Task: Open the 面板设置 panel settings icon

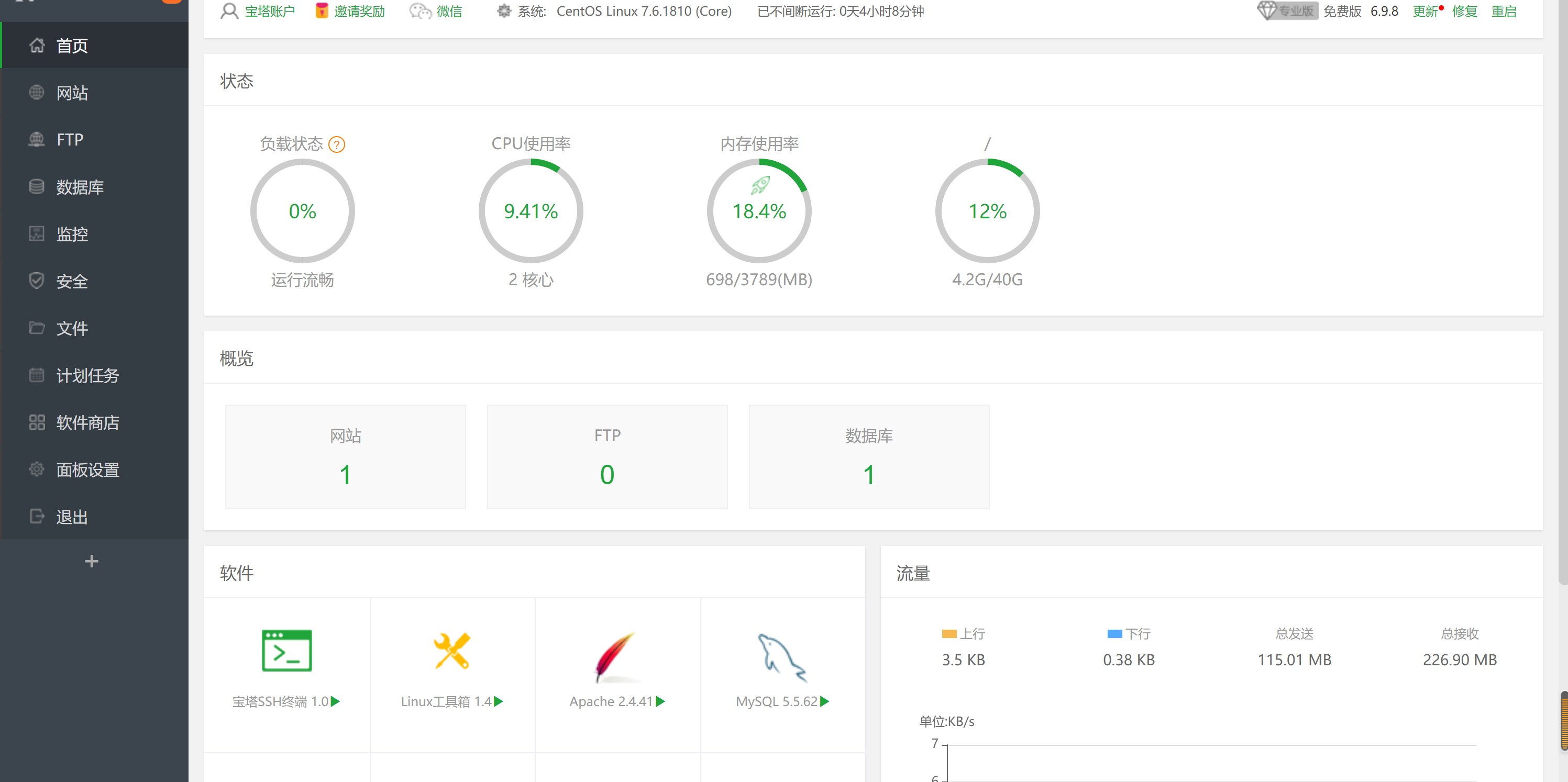Action: point(37,468)
